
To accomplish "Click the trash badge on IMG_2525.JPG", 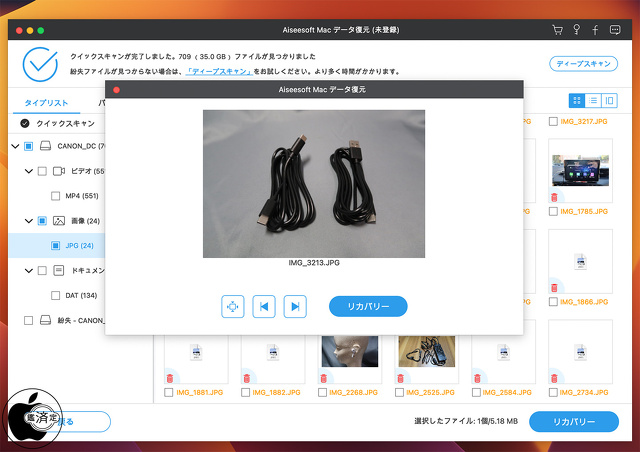I will click(400, 378).
